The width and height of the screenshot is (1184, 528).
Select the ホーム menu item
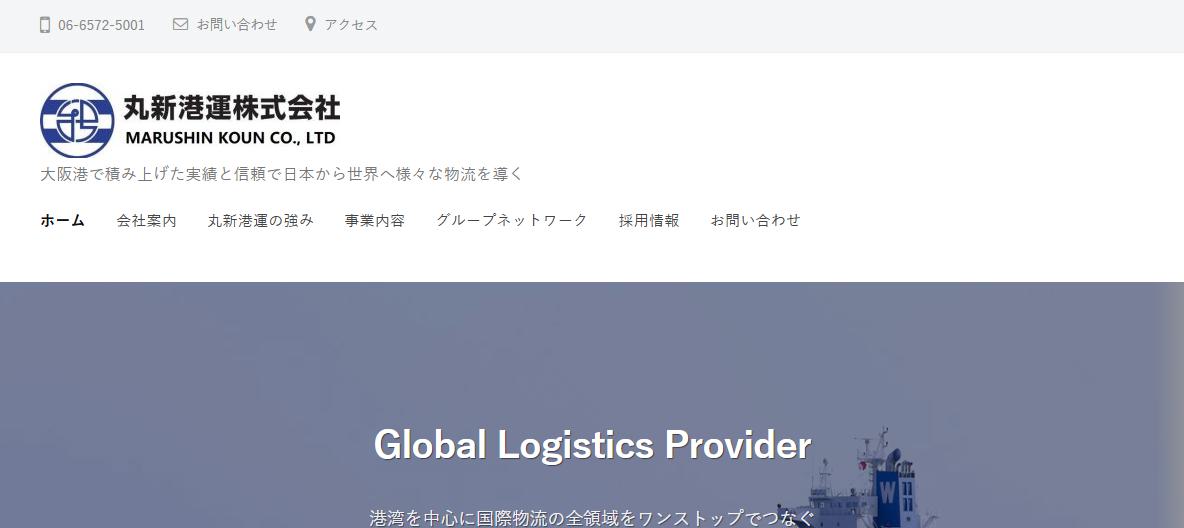point(63,221)
